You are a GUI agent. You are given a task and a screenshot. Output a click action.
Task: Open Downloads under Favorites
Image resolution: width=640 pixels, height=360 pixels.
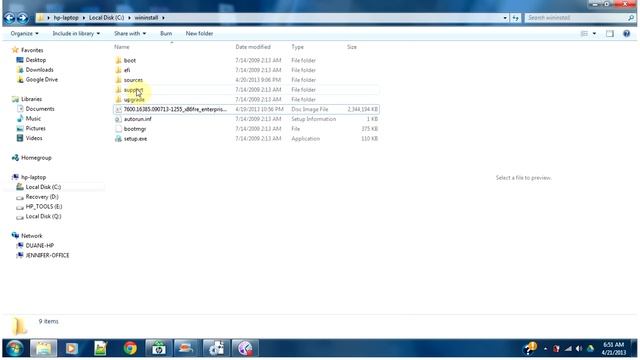[39, 70]
